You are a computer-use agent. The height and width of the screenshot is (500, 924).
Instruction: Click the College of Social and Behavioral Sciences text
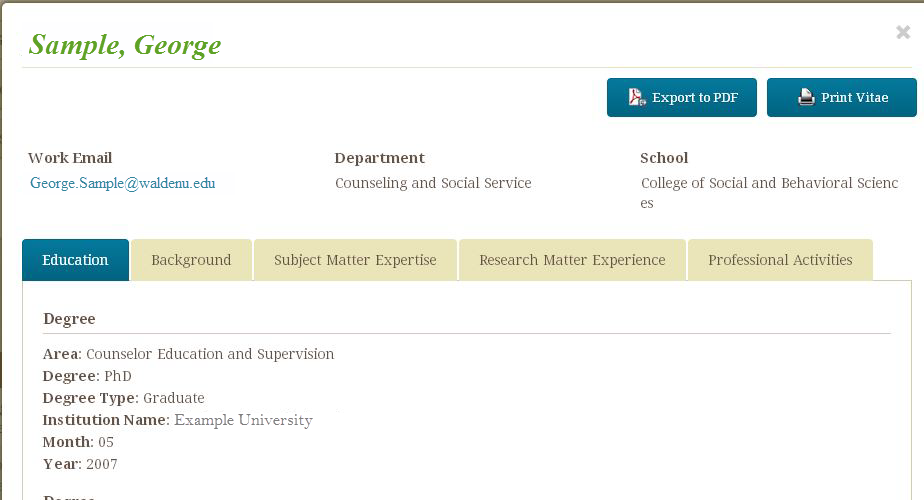point(769,183)
